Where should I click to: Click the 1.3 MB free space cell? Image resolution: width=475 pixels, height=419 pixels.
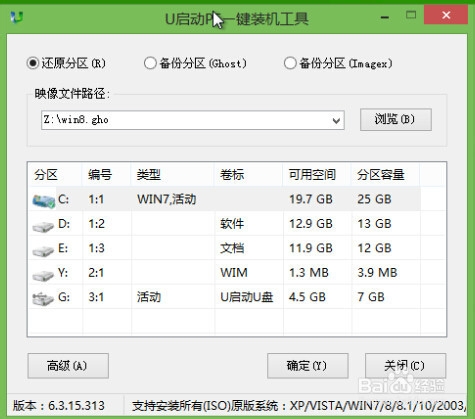(309, 273)
